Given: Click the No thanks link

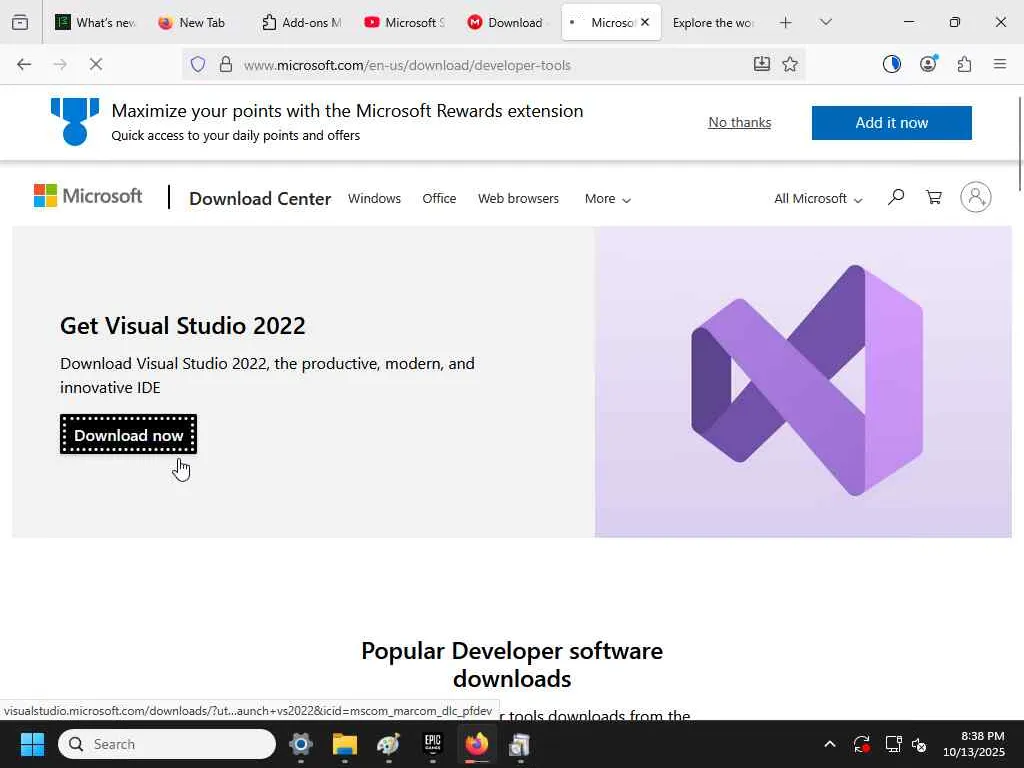Looking at the screenshot, I should coord(739,122).
